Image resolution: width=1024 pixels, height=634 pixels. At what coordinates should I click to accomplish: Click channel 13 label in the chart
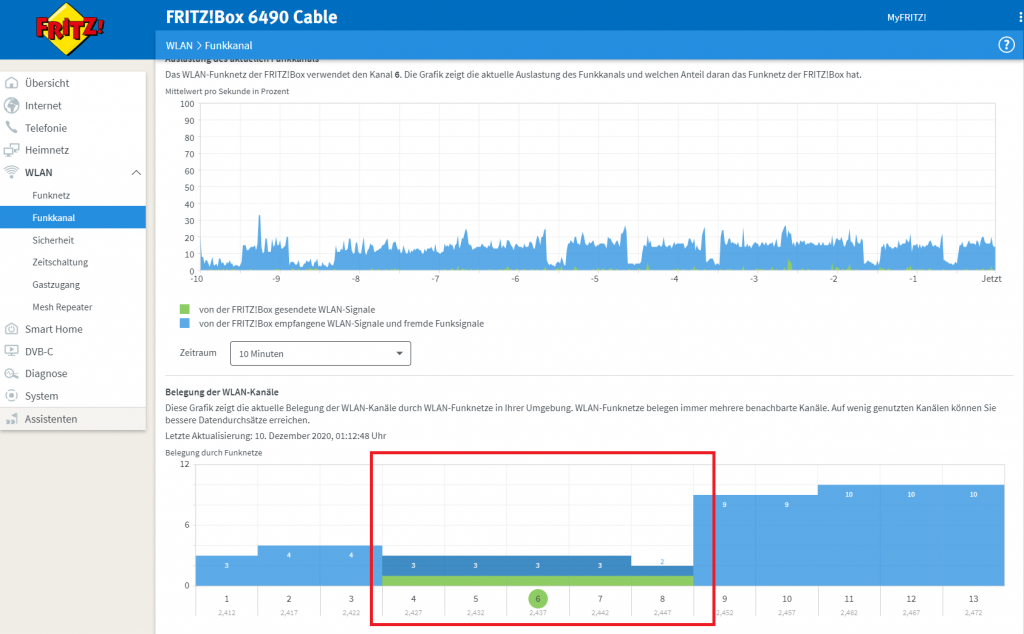(974, 599)
